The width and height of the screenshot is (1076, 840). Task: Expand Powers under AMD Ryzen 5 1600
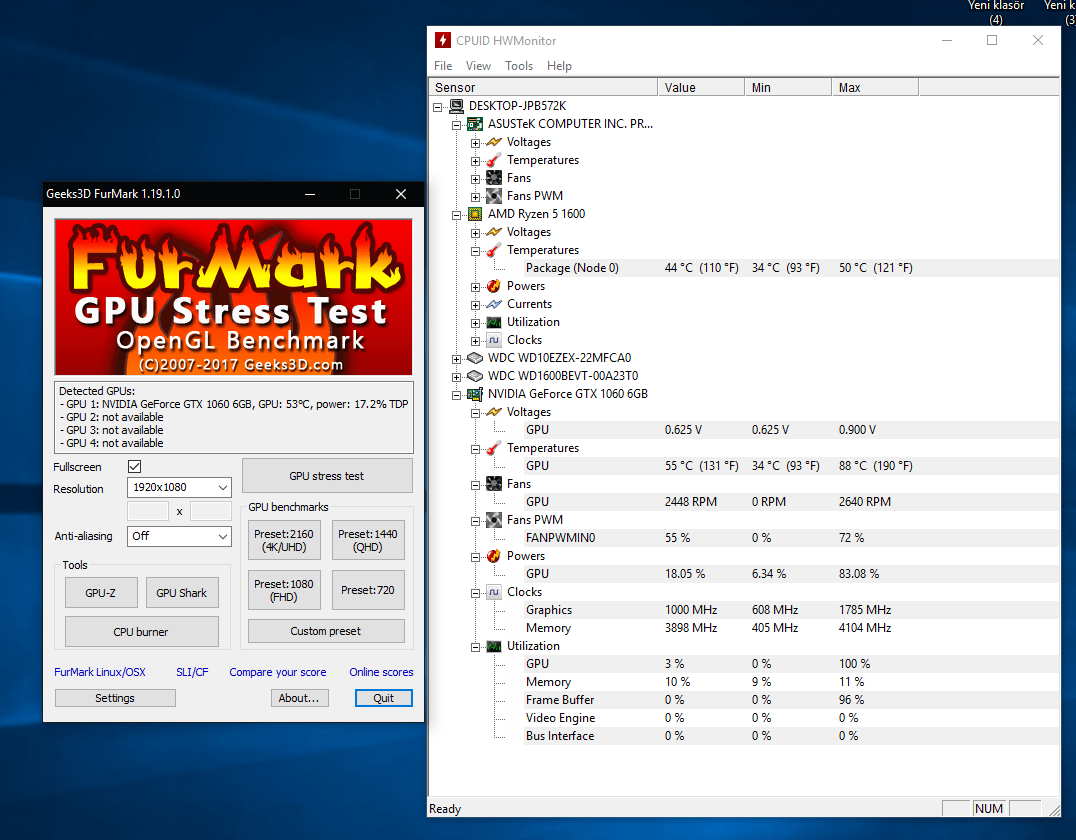(x=476, y=287)
